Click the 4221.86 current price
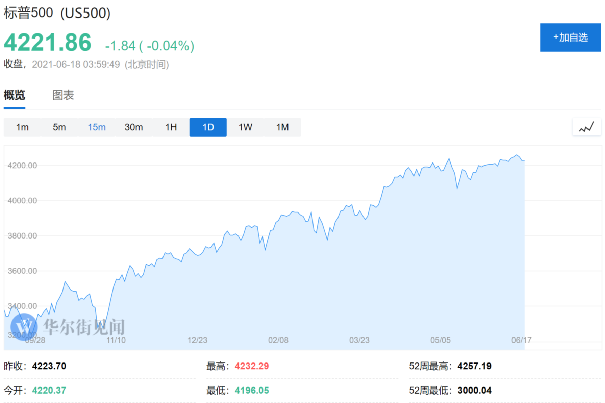 click(48, 43)
